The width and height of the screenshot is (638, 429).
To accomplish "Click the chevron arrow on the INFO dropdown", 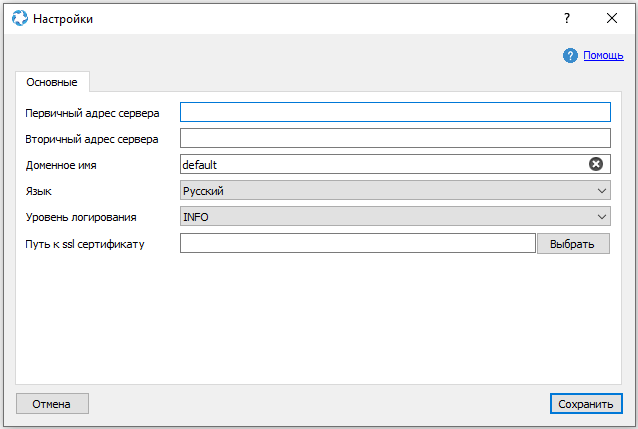I will (x=601, y=216).
